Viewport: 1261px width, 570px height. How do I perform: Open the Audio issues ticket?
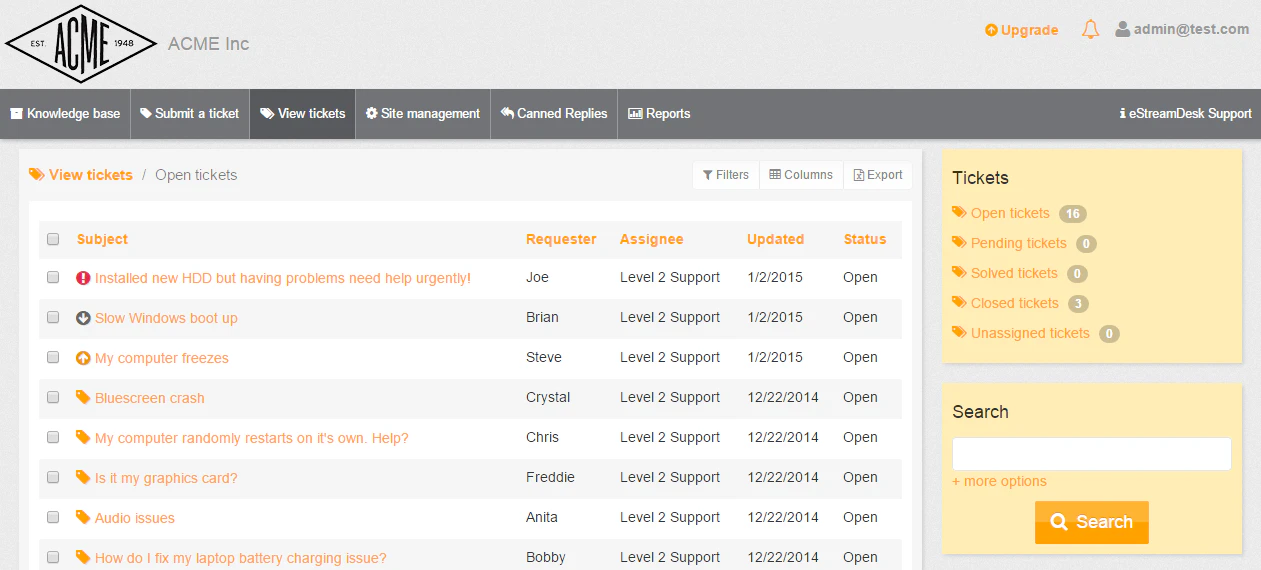[135, 518]
